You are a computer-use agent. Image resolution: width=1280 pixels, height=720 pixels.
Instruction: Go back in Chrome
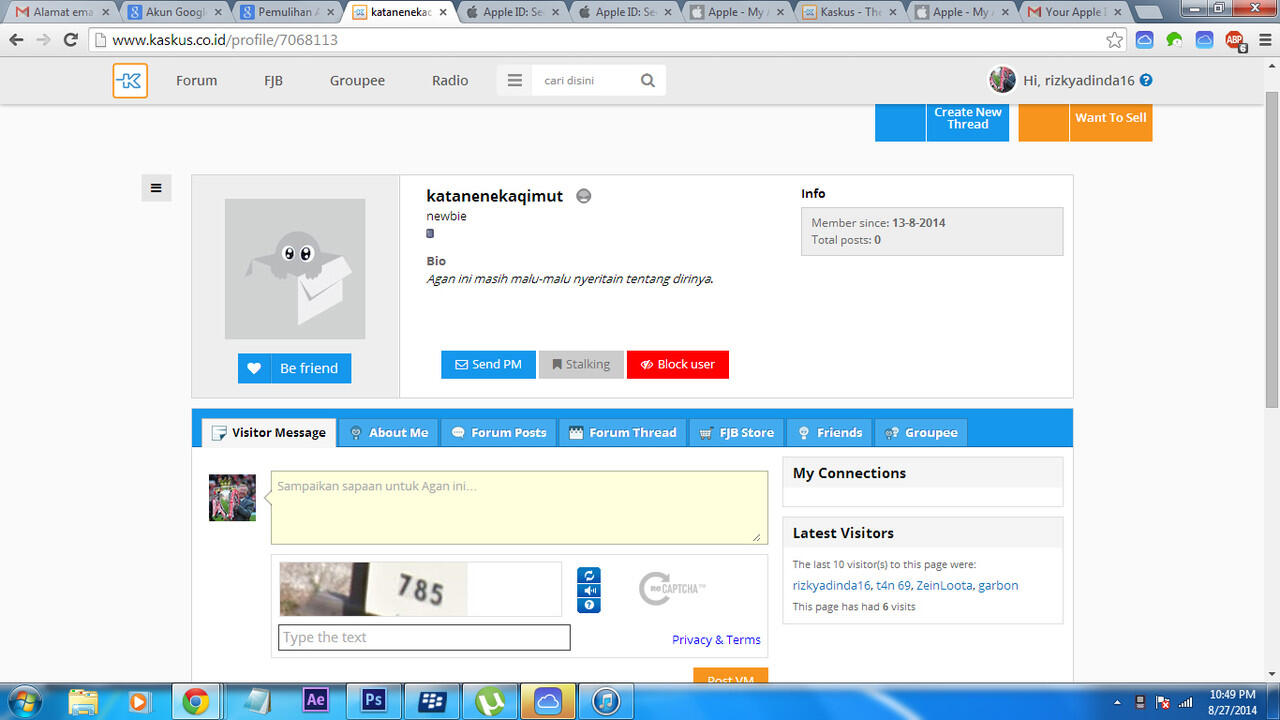(16, 40)
